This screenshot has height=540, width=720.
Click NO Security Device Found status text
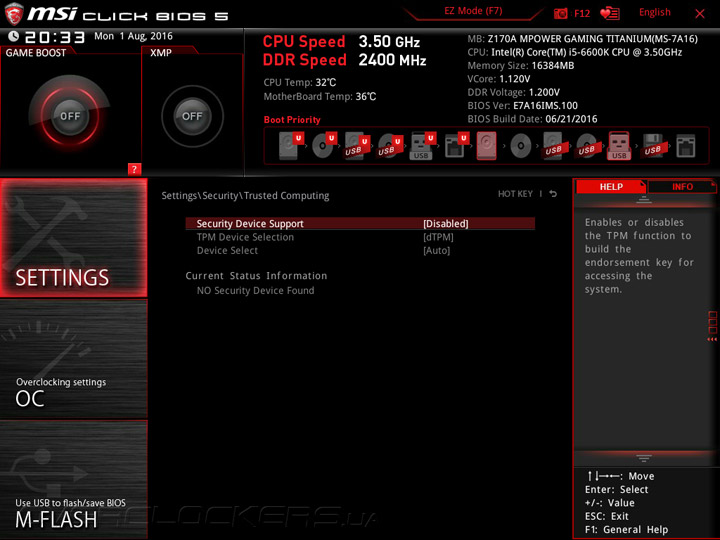pyautogui.click(x=255, y=291)
